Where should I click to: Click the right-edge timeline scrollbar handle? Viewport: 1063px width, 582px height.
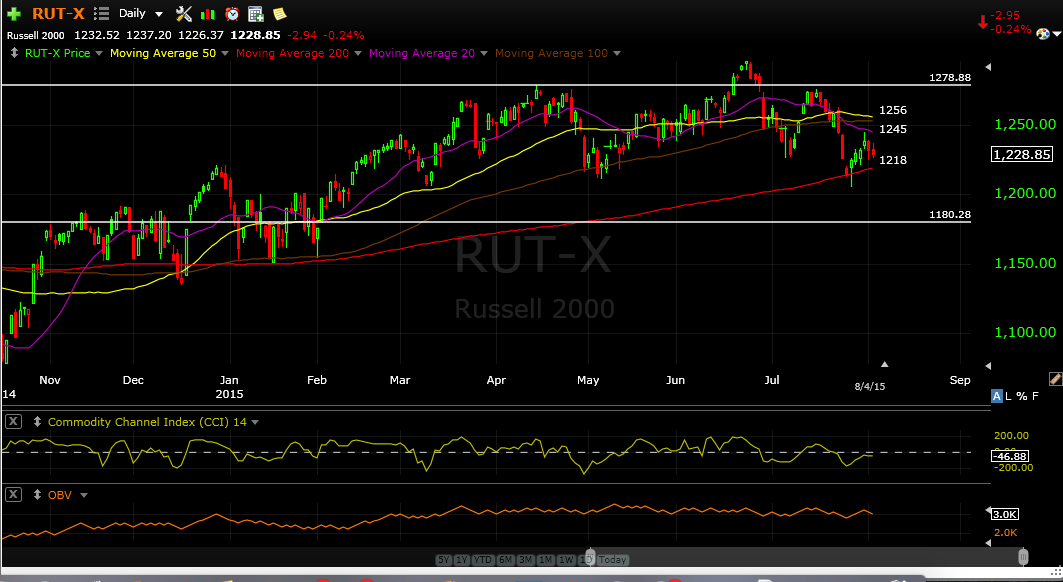pos(1023,558)
